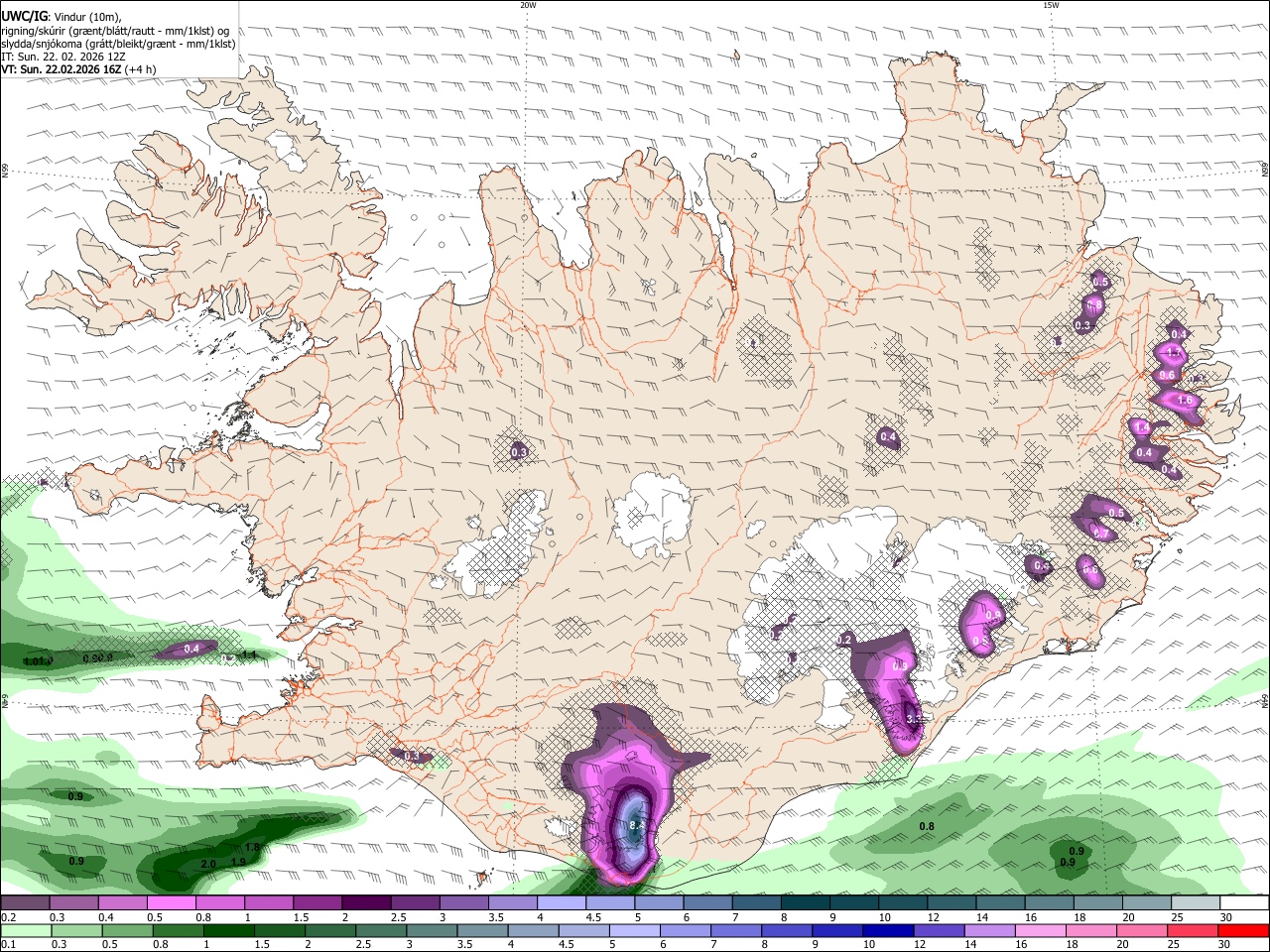This screenshot has width=1270, height=952.
Task: Pick snow legend swatch between 4 and 4.5
Action: [562, 903]
